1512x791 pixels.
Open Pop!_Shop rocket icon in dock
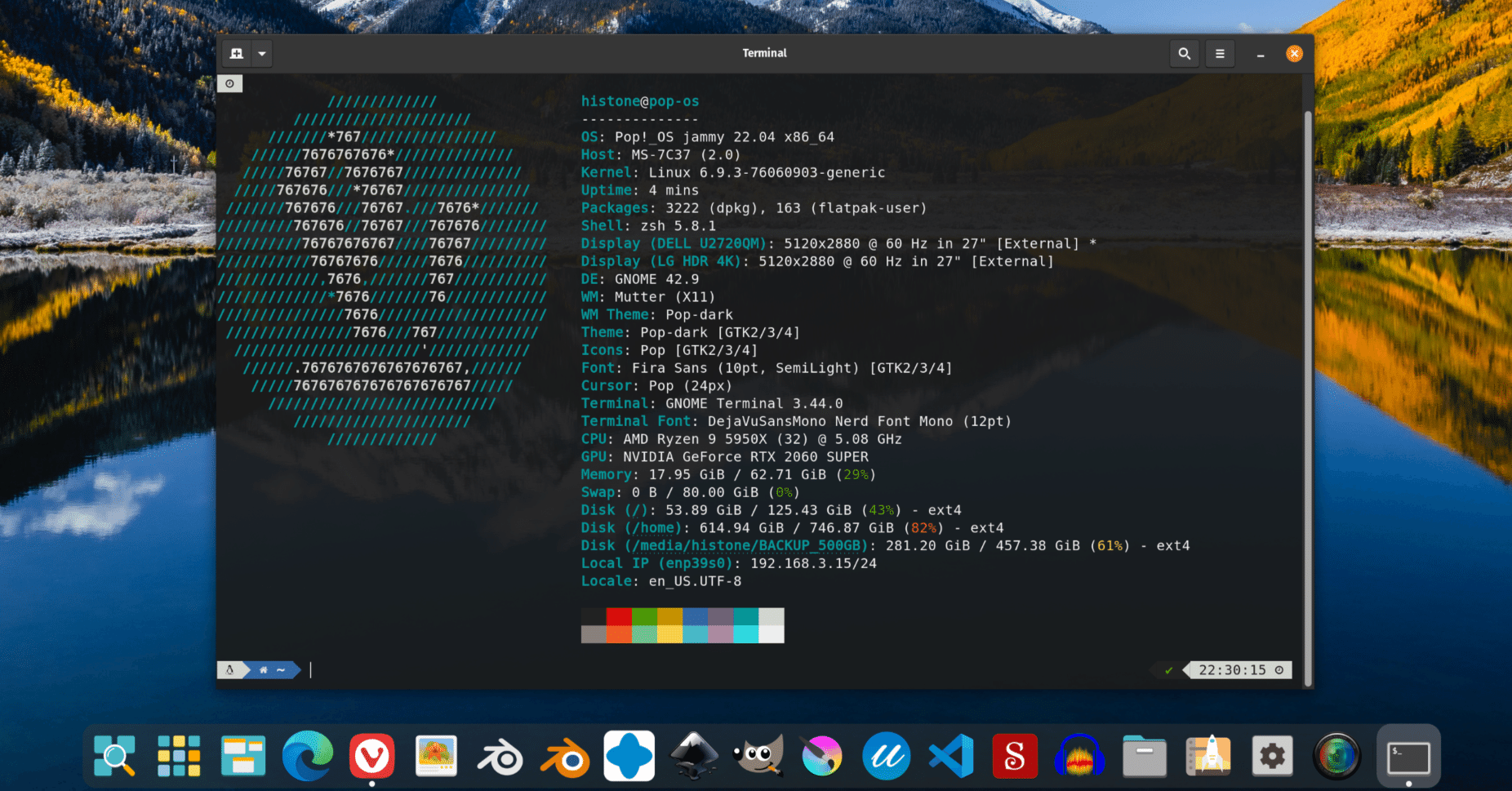[x=1208, y=756]
